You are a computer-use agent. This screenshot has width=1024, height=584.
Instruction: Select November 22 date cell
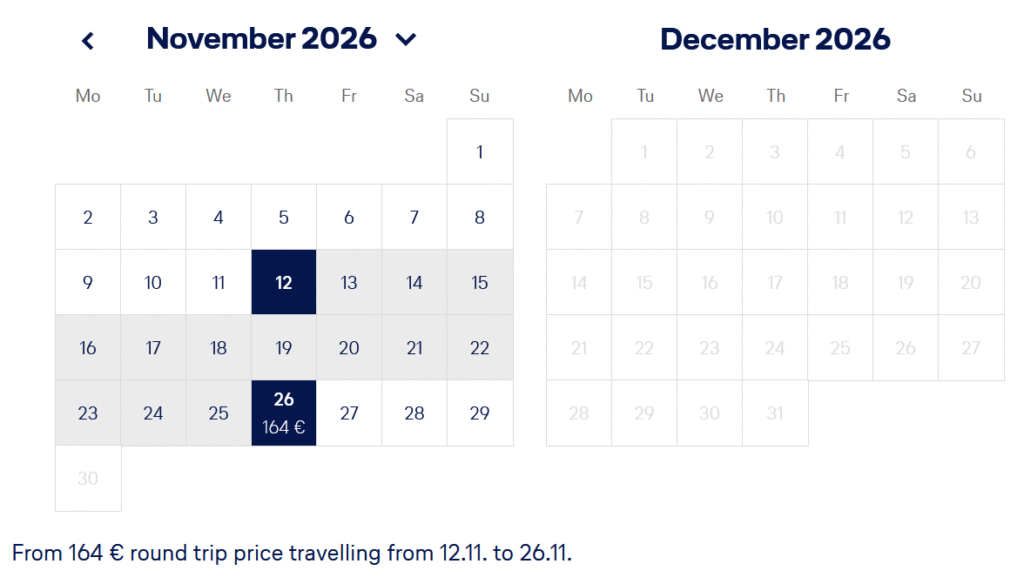tap(480, 347)
